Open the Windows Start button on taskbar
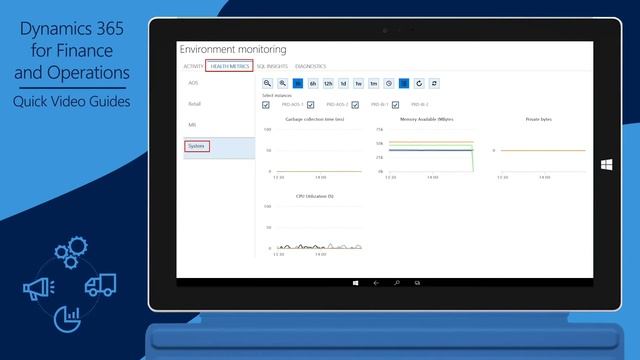The image size is (640, 360). (x=356, y=283)
